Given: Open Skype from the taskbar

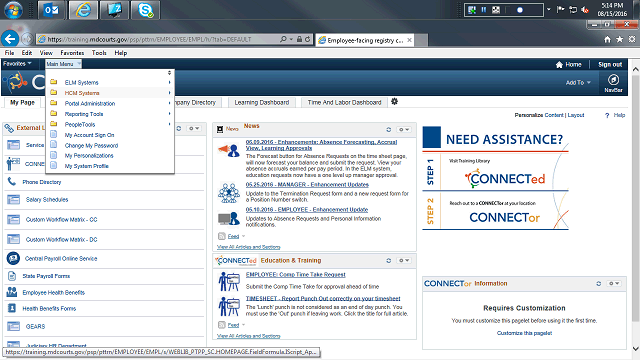Looking at the screenshot, I should 145,10.
